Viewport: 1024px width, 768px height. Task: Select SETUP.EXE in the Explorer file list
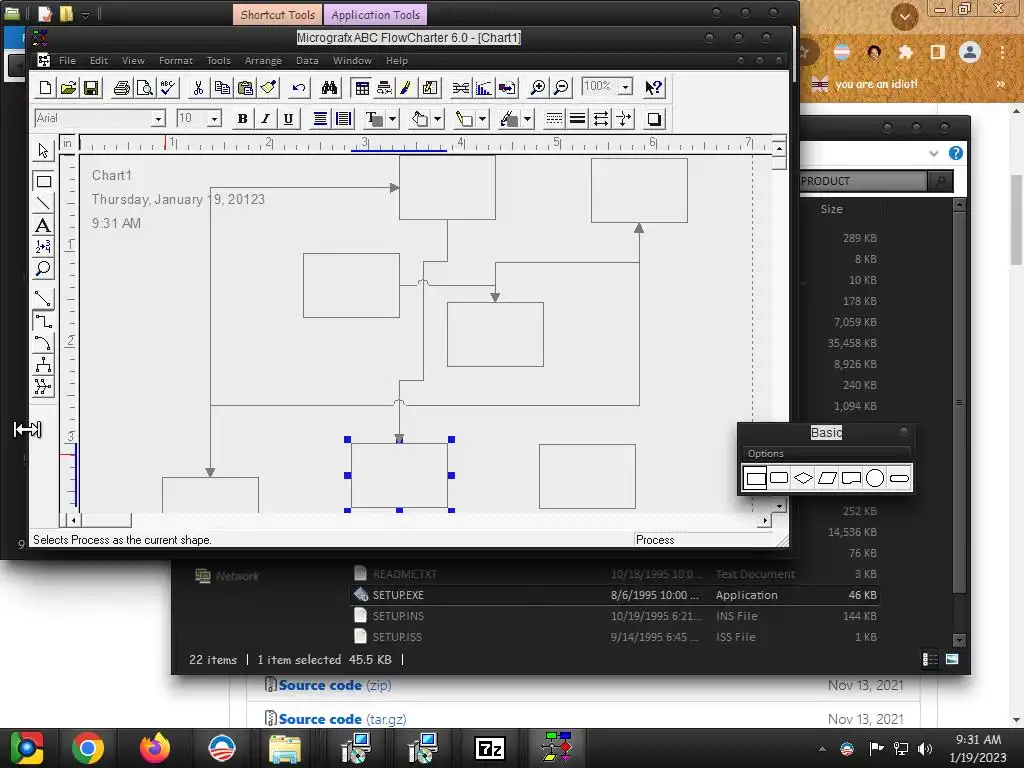(615, 595)
